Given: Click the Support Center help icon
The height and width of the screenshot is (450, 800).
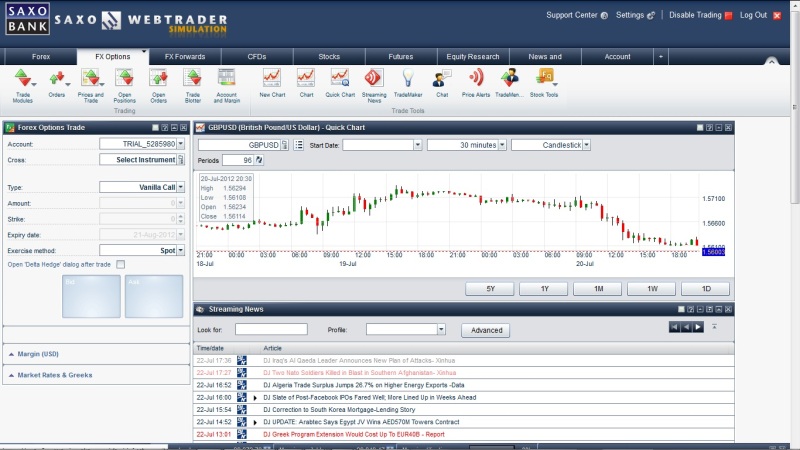Looking at the screenshot, I should coord(604,16).
